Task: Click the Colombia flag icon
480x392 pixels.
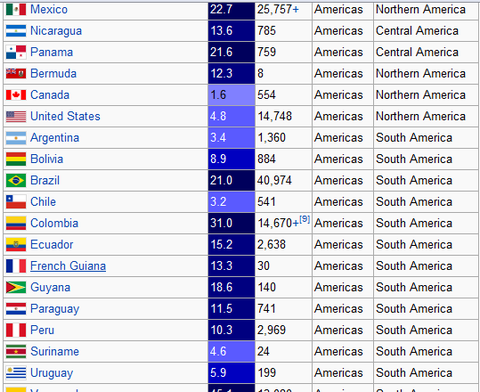Action: coord(16,223)
